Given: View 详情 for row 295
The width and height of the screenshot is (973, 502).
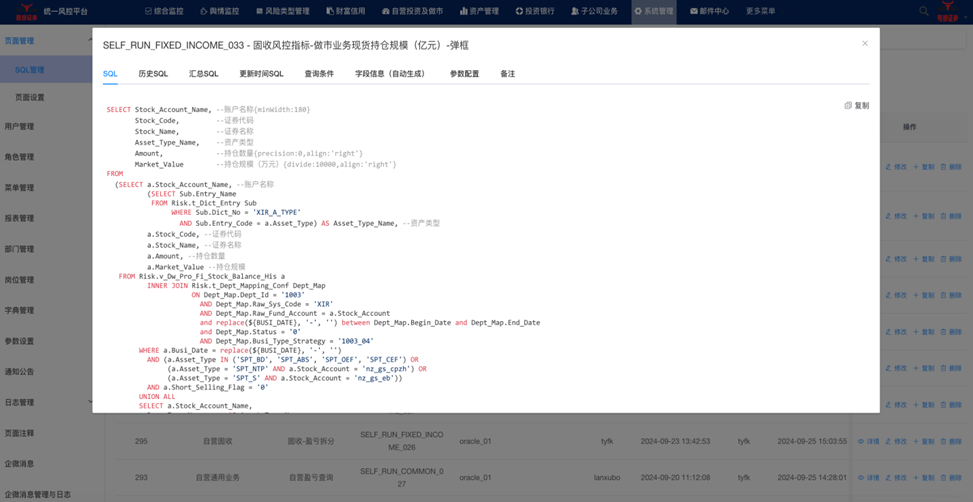Looking at the screenshot, I should tap(869, 442).
